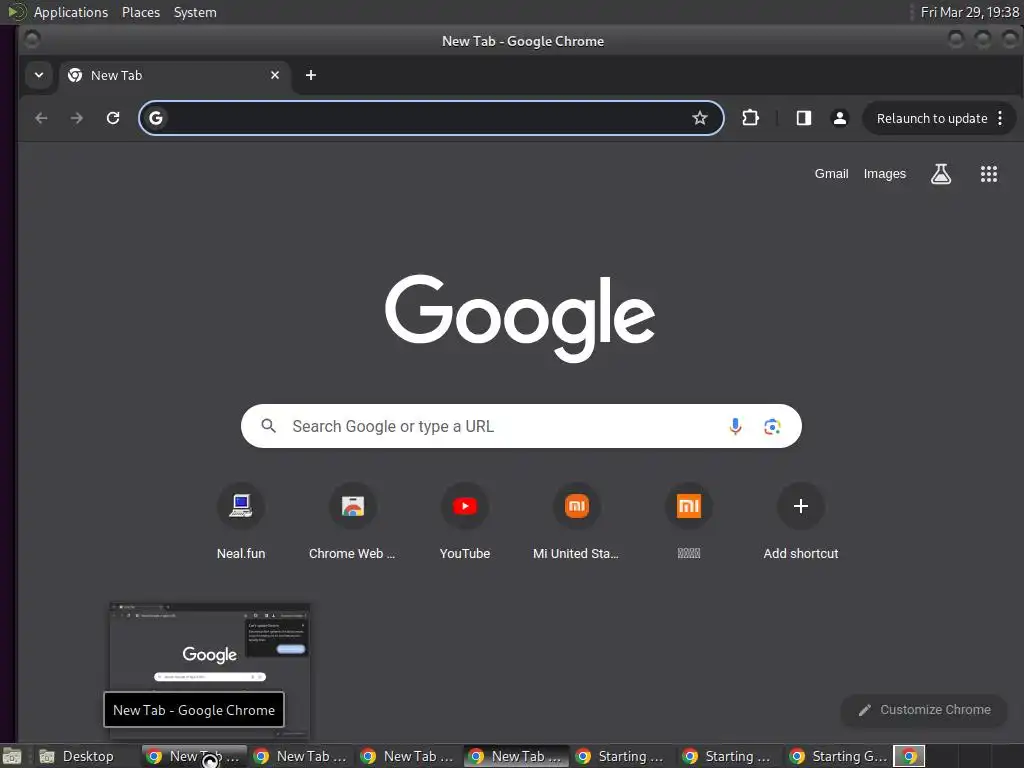Click the last Chrome icon-only taskbar entry
1024x768 pixels.
pyautogui.click(x=909, y=756)
